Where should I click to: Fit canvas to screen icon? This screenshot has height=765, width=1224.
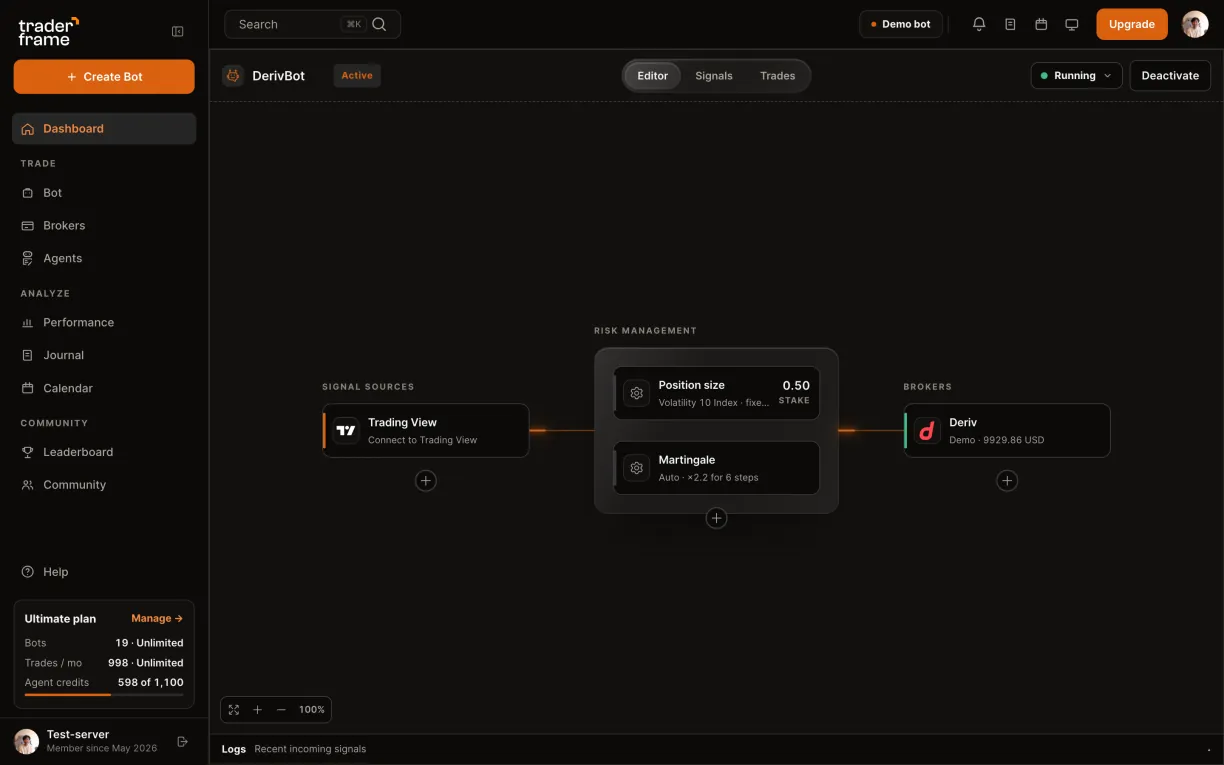pos(234,710)
